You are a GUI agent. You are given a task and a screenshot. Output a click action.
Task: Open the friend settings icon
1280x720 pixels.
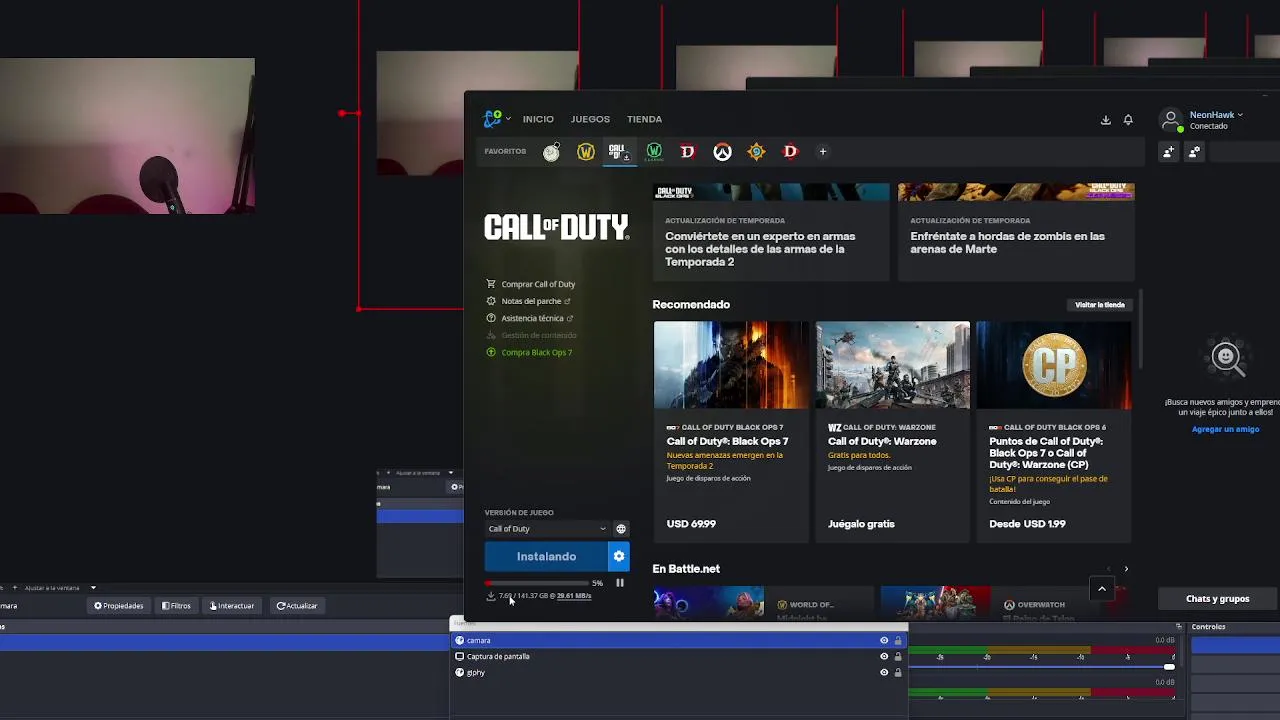click(x=1194, y=152)
